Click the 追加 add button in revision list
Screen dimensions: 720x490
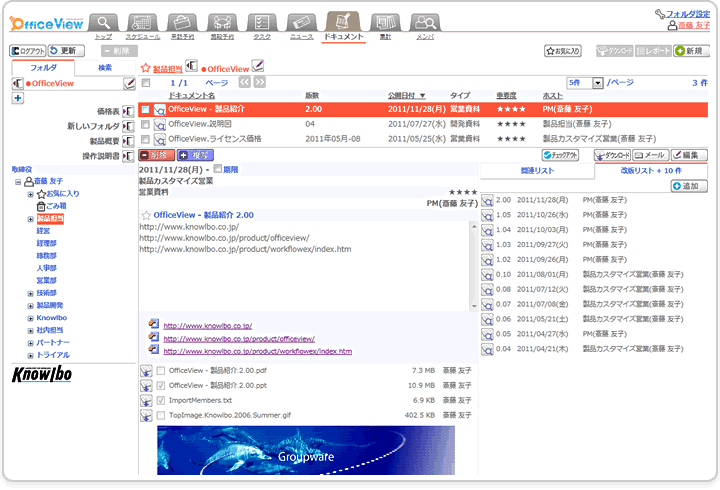pos(689,186)
